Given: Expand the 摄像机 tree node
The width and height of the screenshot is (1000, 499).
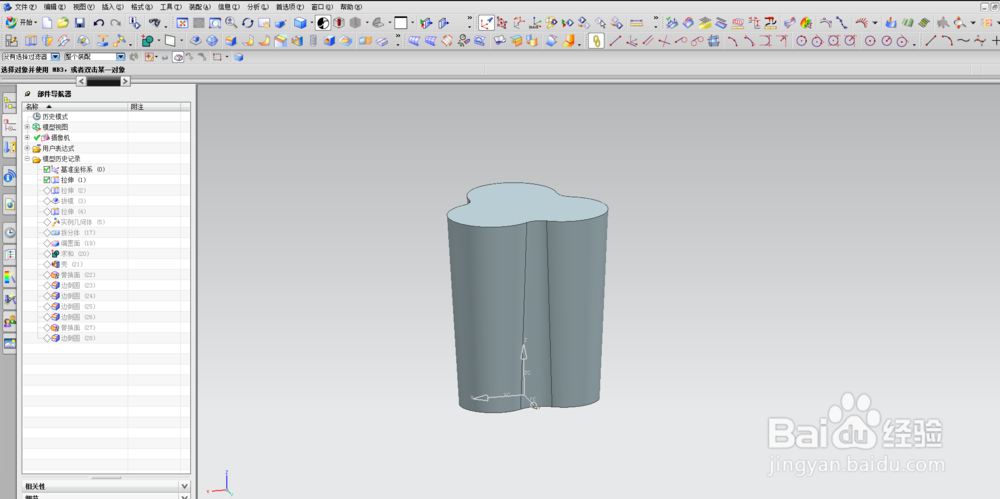Looking at the screenshot, I should 27,137.
